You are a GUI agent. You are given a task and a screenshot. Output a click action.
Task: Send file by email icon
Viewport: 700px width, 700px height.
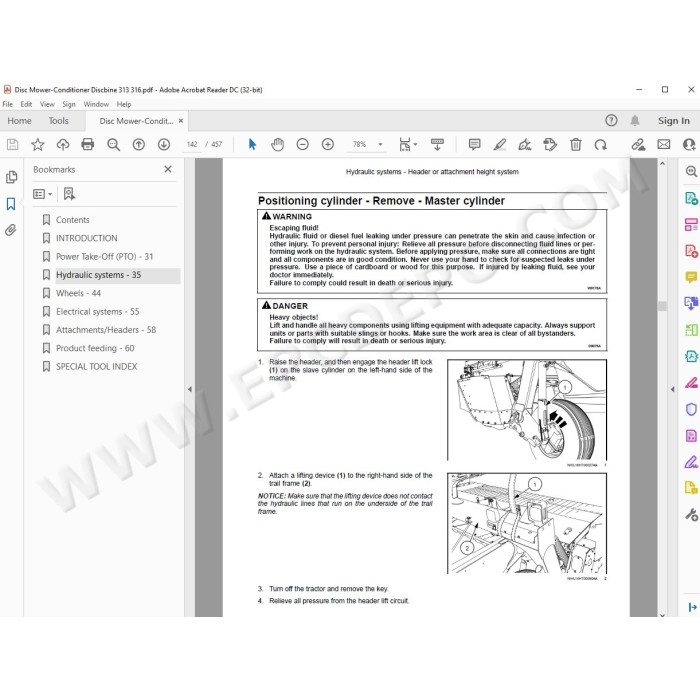pyautogui.click(x=664, y=144)
